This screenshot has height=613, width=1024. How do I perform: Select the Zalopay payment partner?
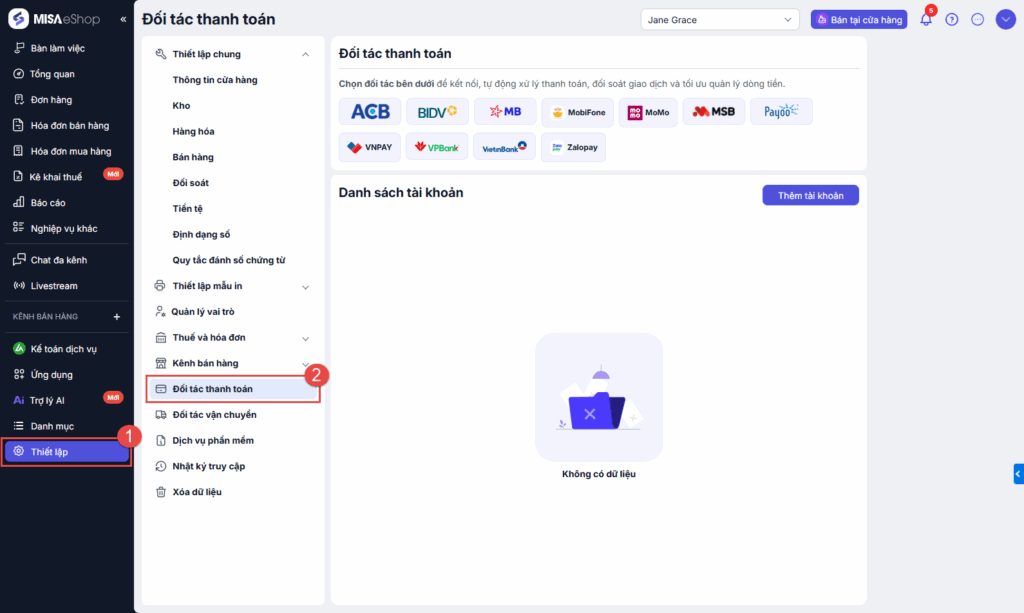click(573, 147)
